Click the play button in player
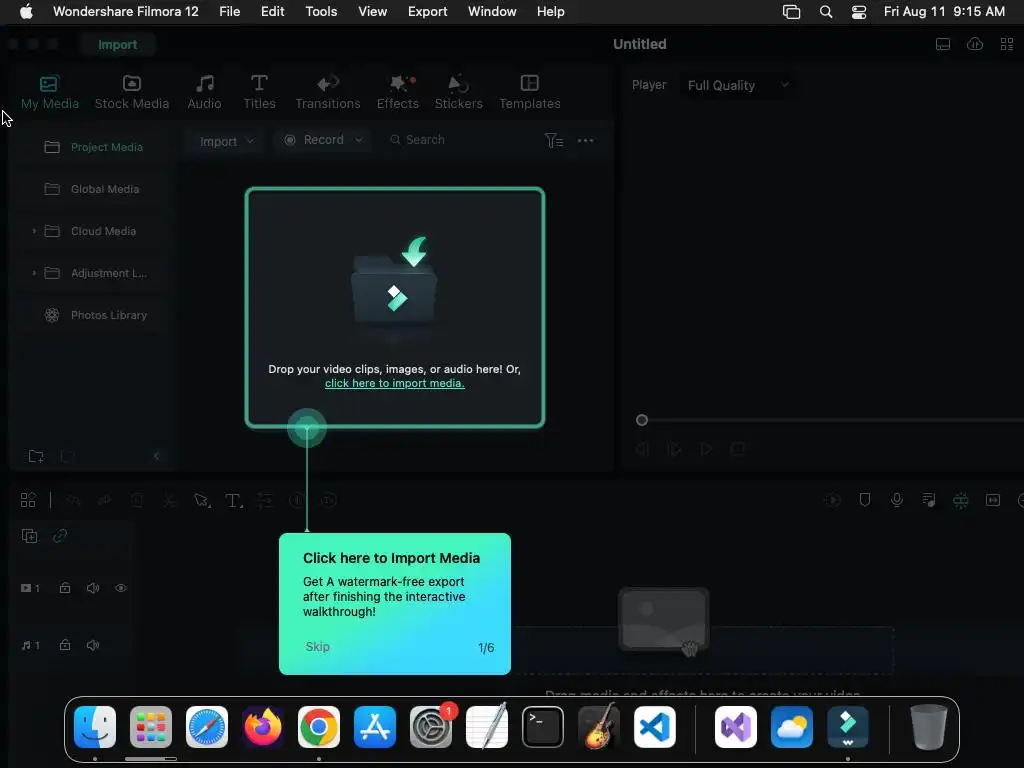Viewport: 1024px width, 768px height. pyautogui.click(x=705, y=449)
